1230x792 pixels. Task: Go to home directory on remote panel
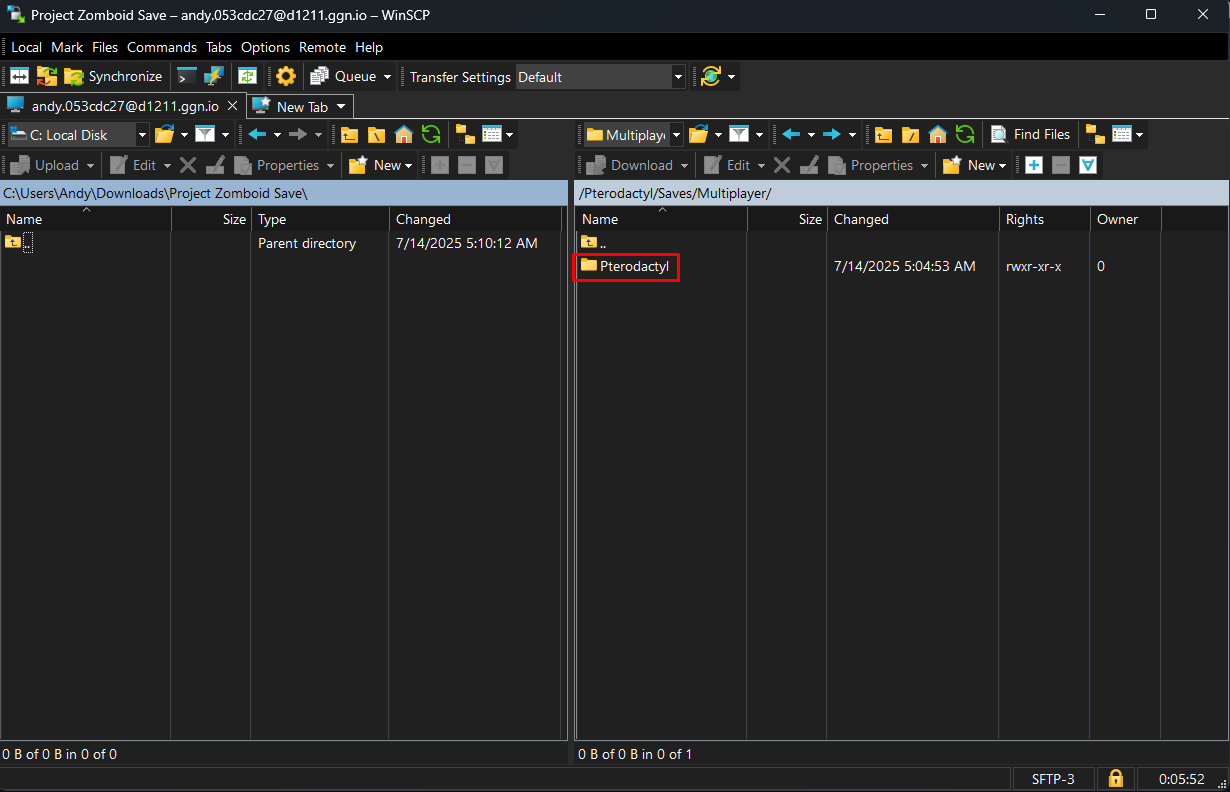point(937,134)
